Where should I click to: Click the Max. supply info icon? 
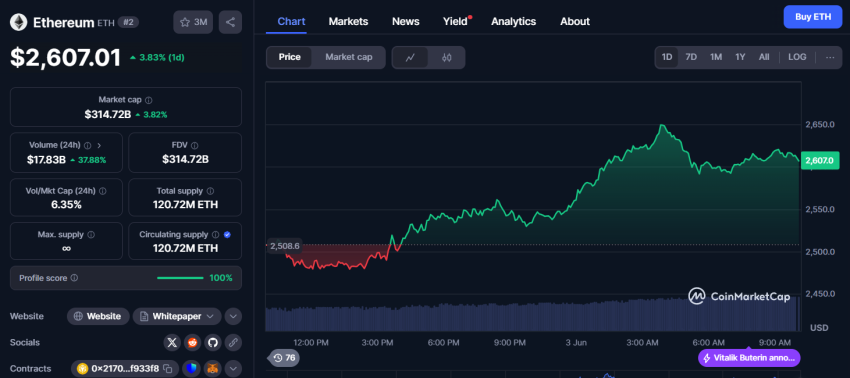91,235
